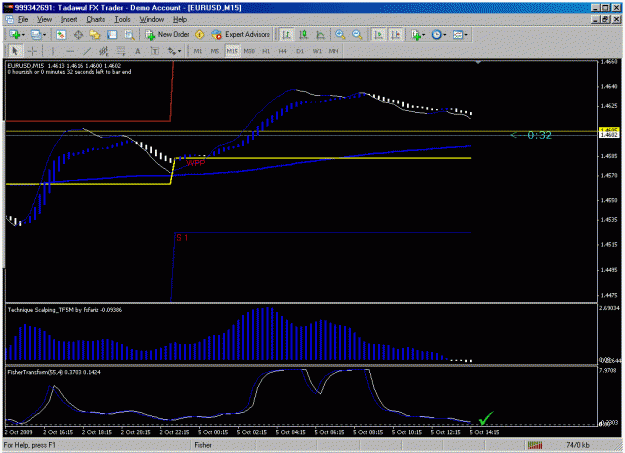This screenshot has width=625, height=453.
Task: Toggle the Terminal window icon
Action: (x=112, y=35)
